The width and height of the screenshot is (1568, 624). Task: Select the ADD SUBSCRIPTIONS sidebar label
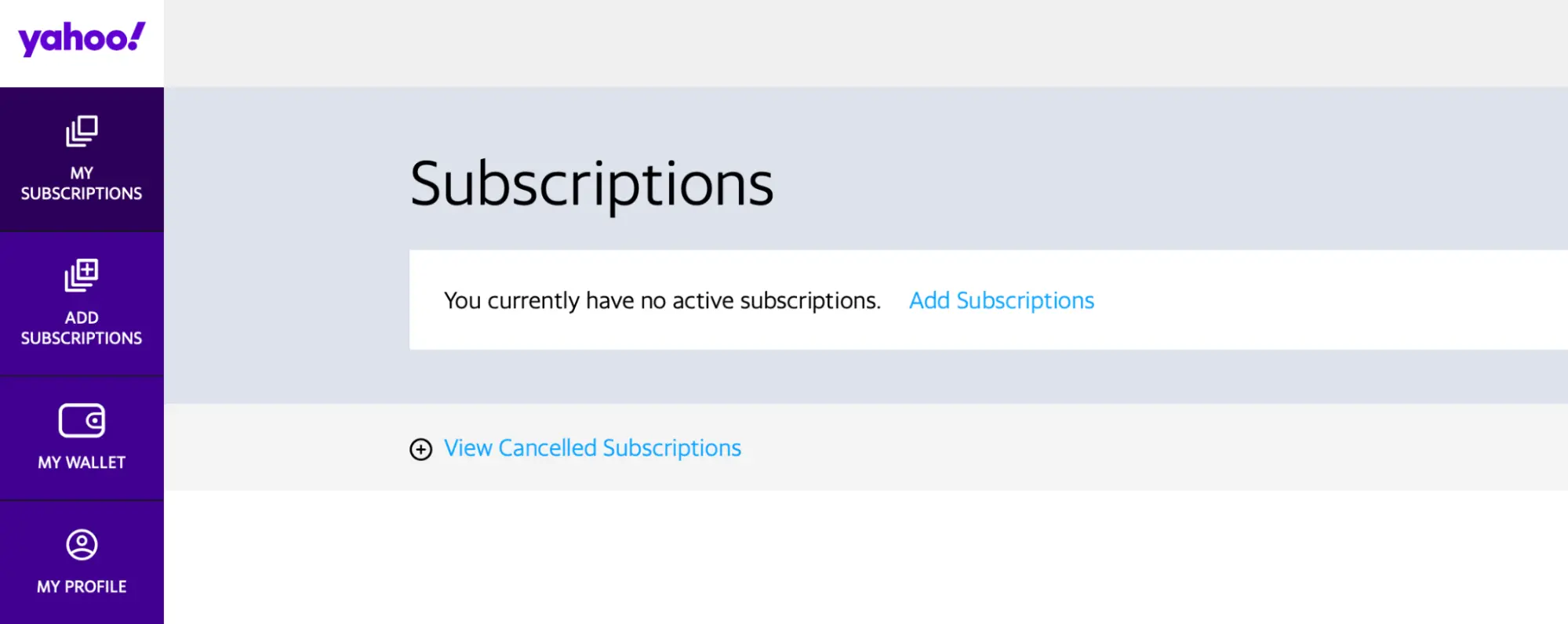coord(82,328)
